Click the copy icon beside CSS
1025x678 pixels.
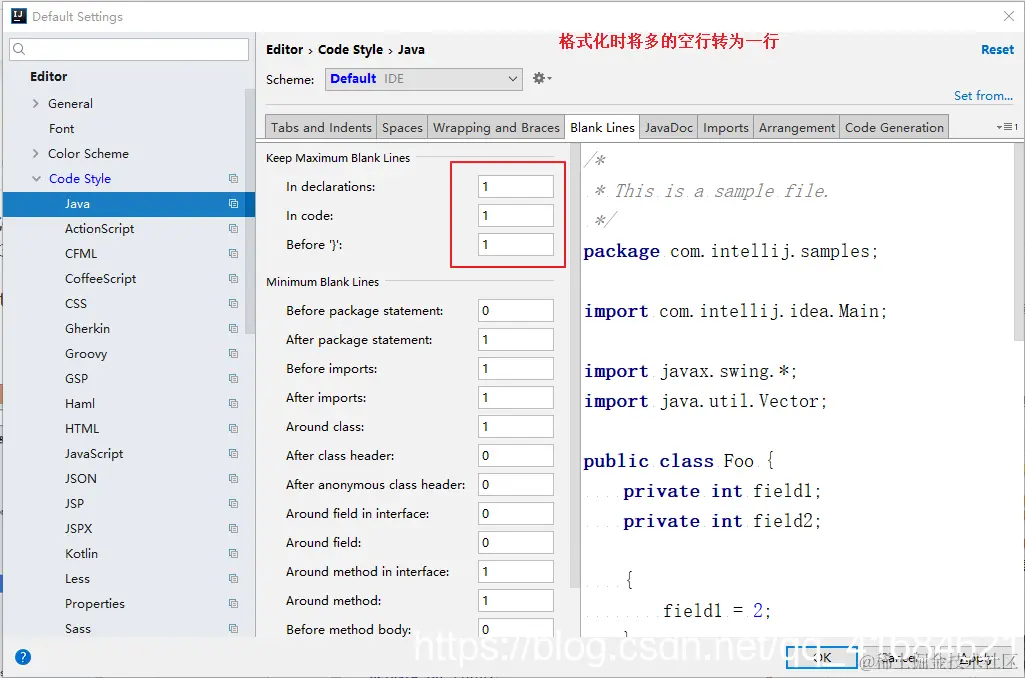[x=233, y=303]
